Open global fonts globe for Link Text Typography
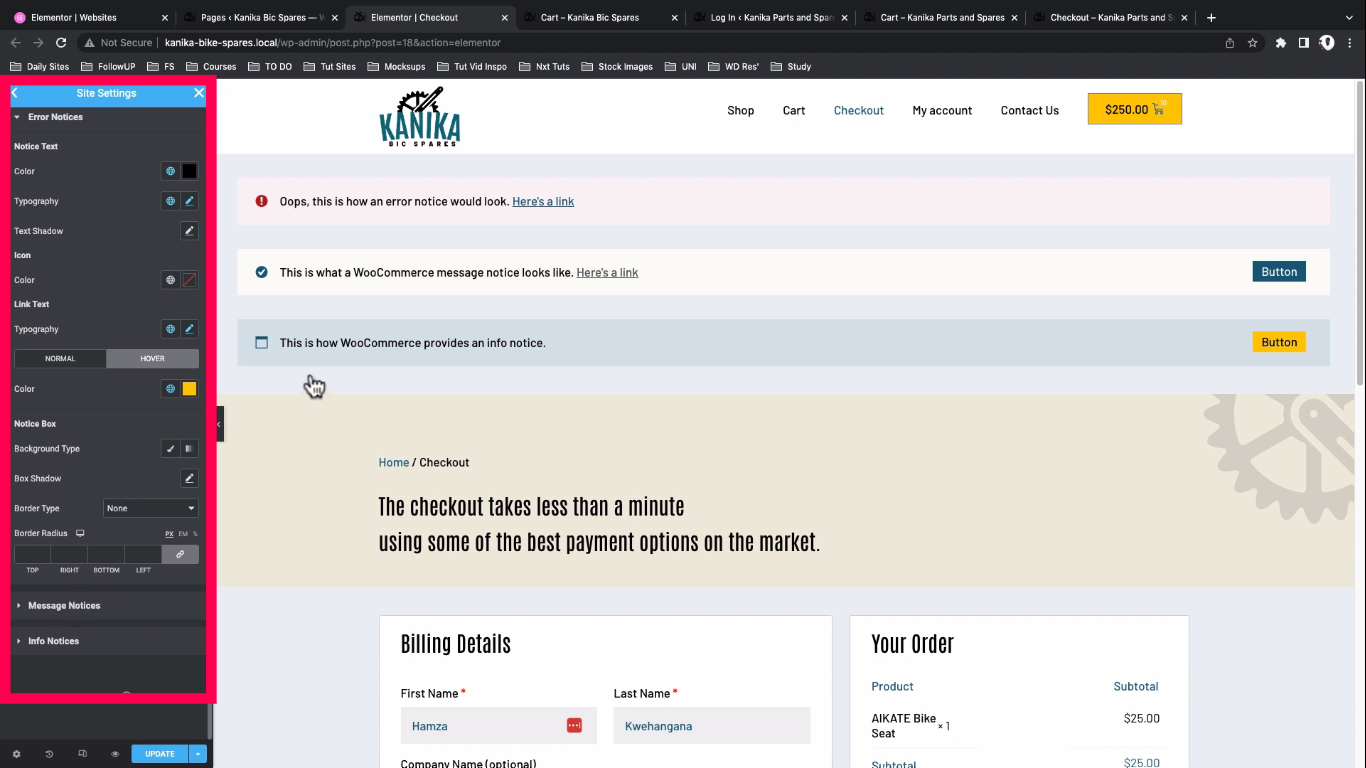The image size is (1366, 768). coord(170,329)
